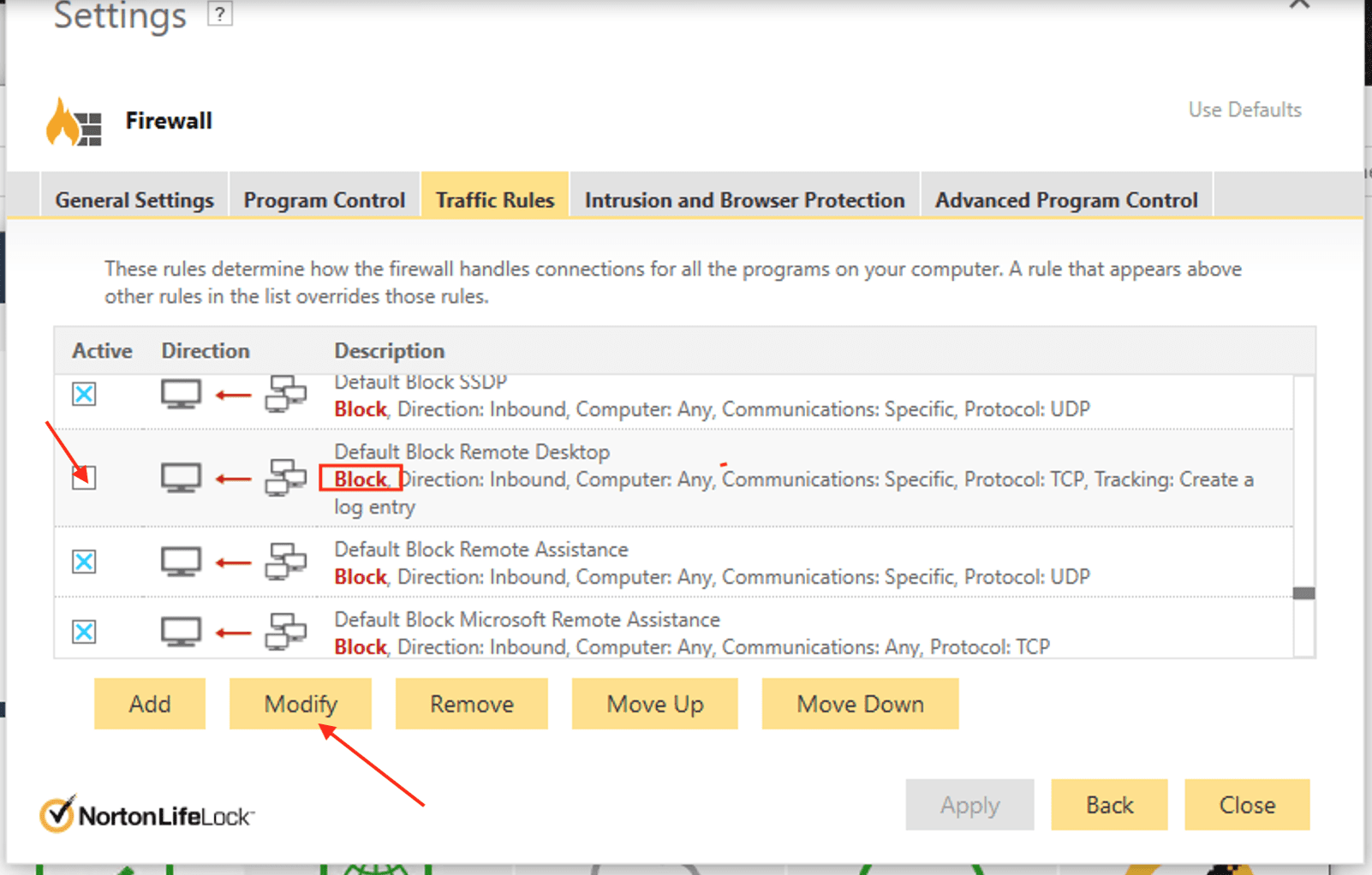Switch to the General Settings tab

point(134,199)
